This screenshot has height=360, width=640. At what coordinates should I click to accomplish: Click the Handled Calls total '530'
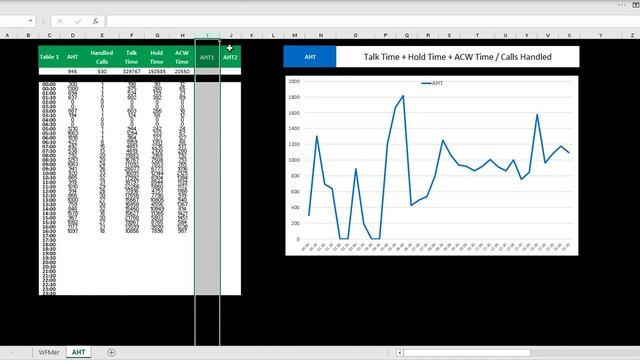[102, 71]
